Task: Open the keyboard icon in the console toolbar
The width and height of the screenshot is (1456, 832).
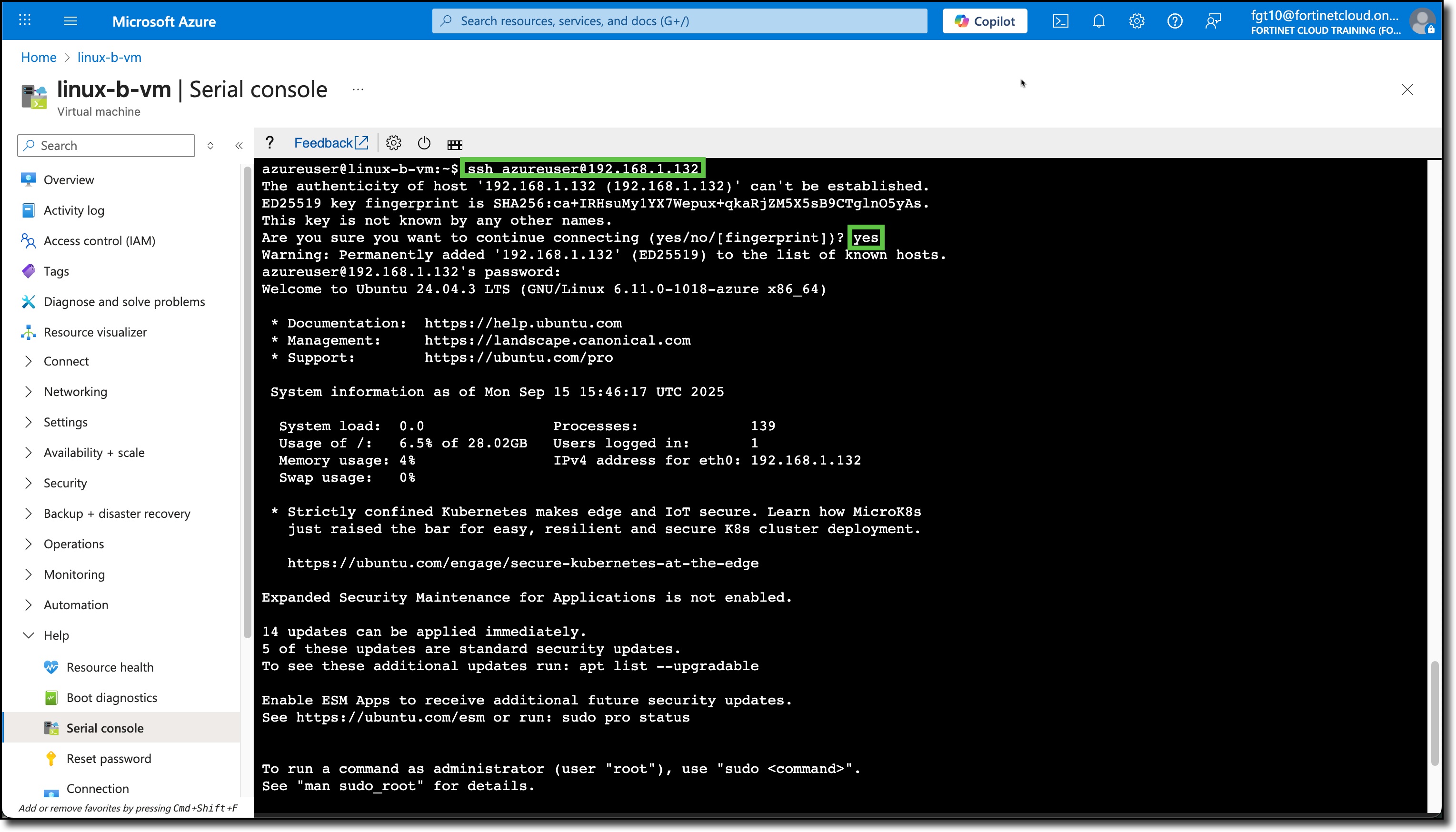Action: (455, 144)
